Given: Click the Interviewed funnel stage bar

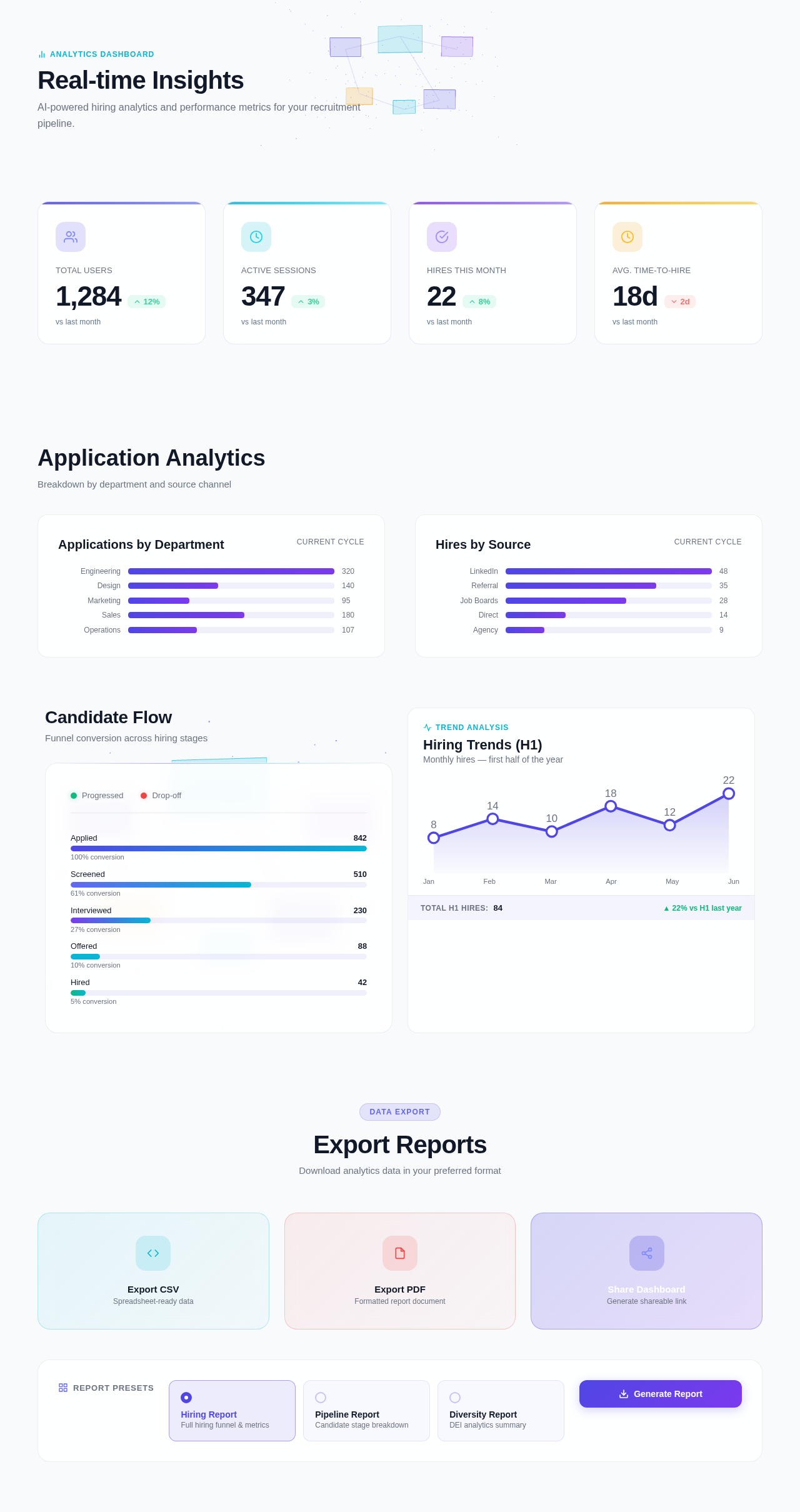Looking at the screenshot, I should pos(219,920).
